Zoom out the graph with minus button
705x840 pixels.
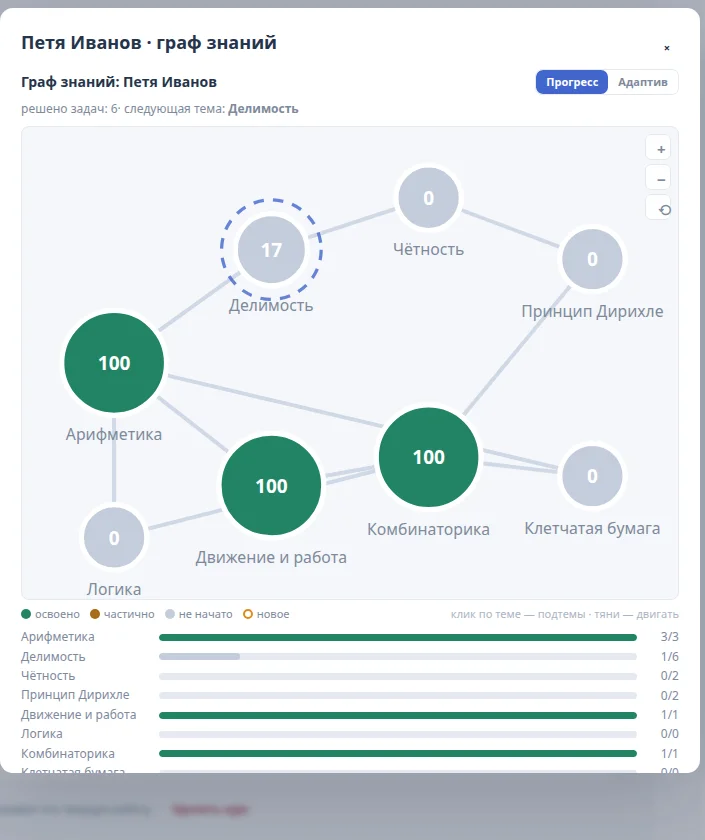point(658,179)
